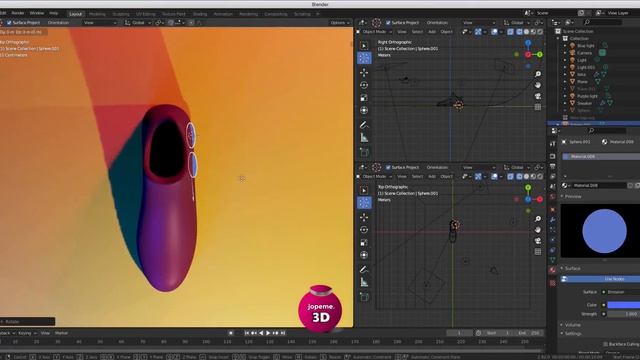The height and width of the screenshot is (360, 640).
Task: Choose Move tool in upper-right viewport
Action: 364,72
